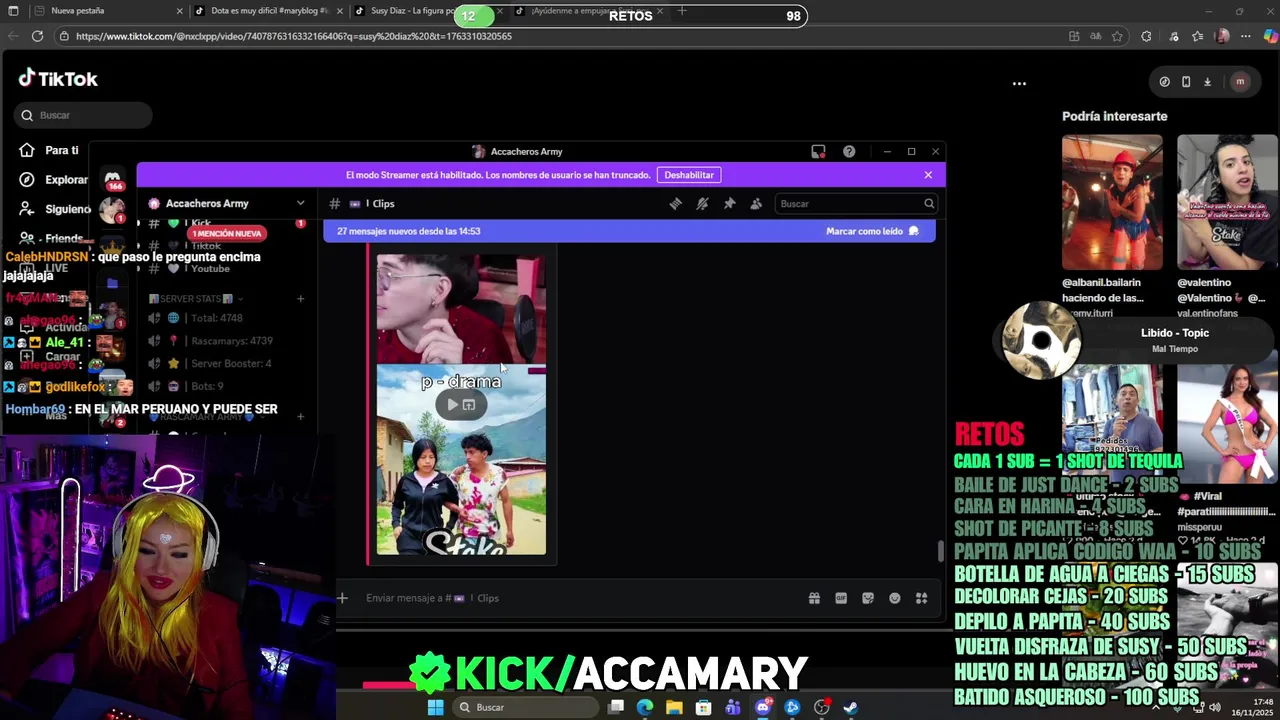Open TikTok more options three-dots menu

click(x=1019, y=84)
